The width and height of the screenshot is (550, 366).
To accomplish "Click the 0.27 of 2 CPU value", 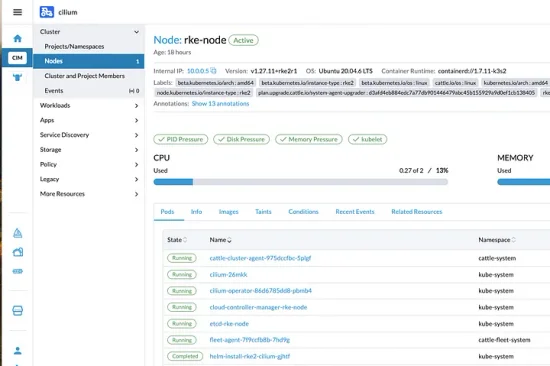I will [411, 171].
